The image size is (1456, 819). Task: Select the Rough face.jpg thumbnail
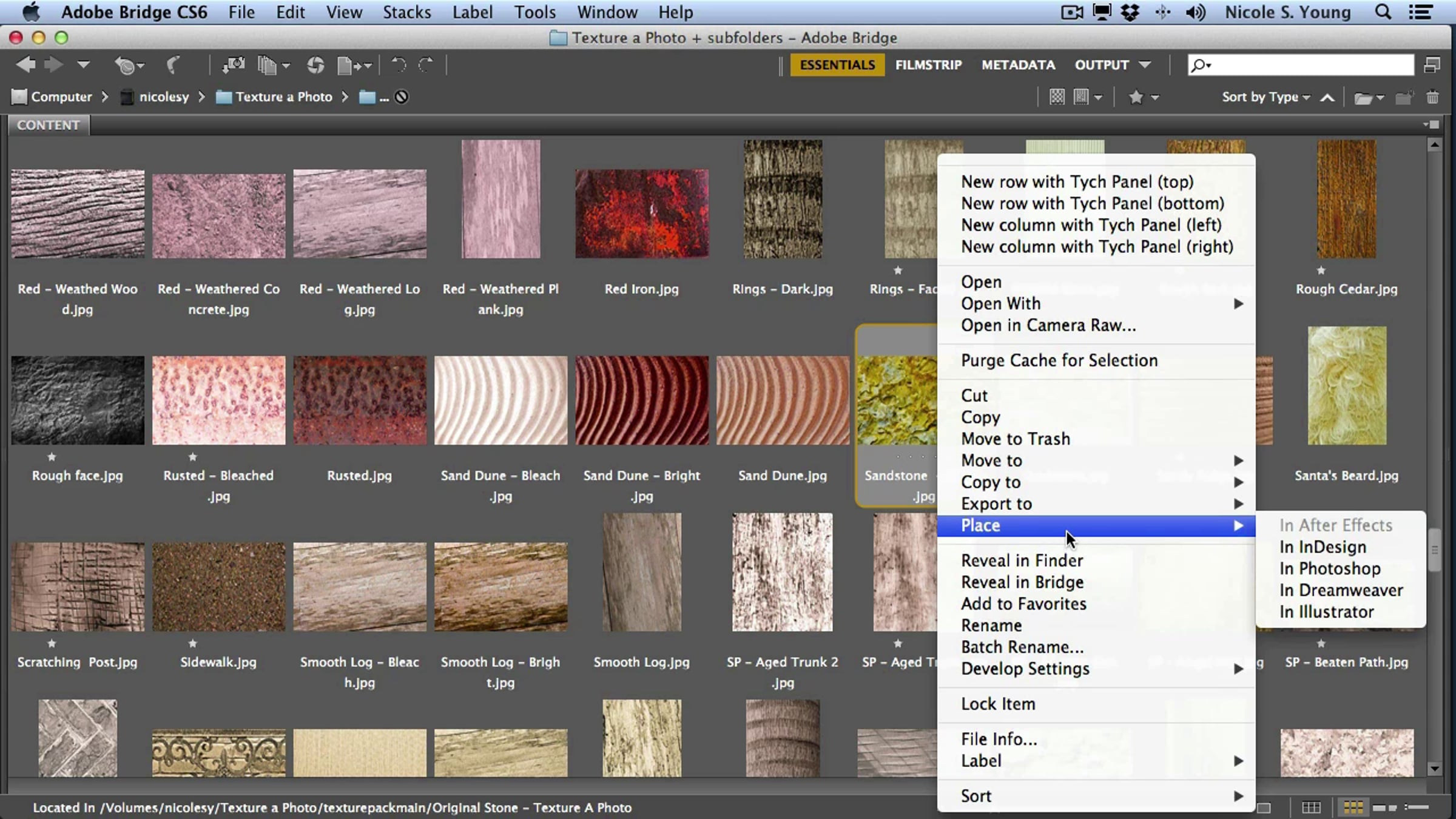78,400
